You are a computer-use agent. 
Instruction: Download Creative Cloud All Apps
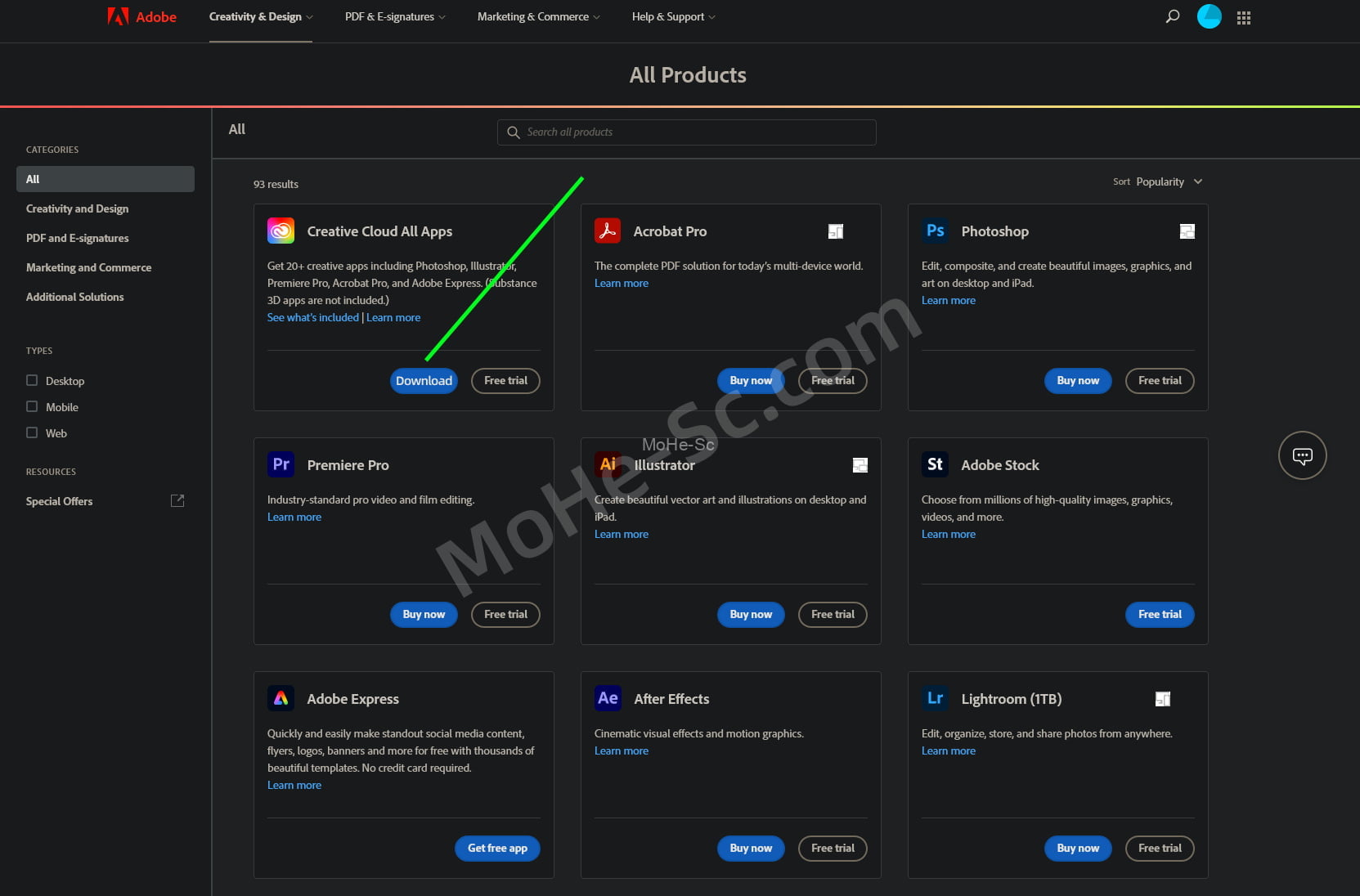coord(423,380)
